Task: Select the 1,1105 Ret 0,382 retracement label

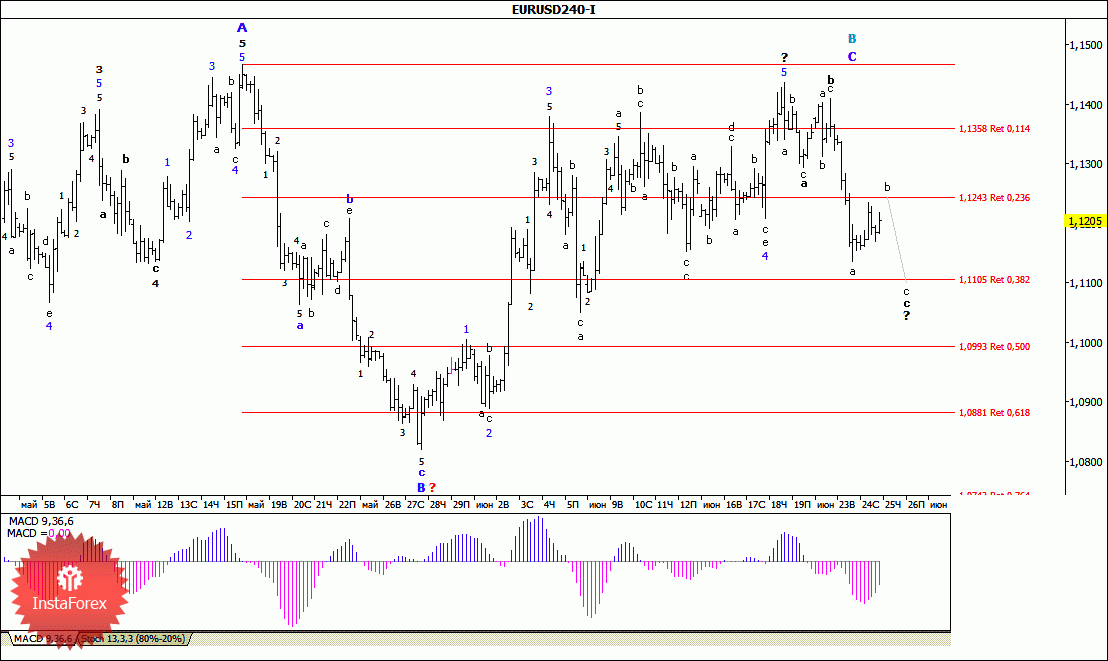Action: click(993, 280)
